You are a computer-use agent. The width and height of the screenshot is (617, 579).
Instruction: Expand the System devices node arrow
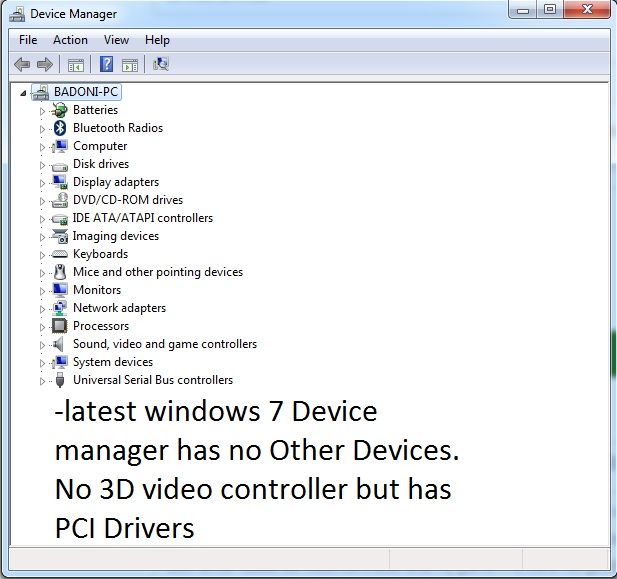pyautogui.click(x=42, y=363)
